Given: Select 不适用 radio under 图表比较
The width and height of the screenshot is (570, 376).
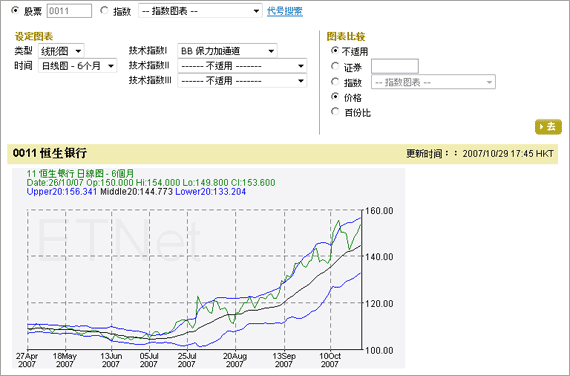Looking at the screenshot, I should click(335, 51).
